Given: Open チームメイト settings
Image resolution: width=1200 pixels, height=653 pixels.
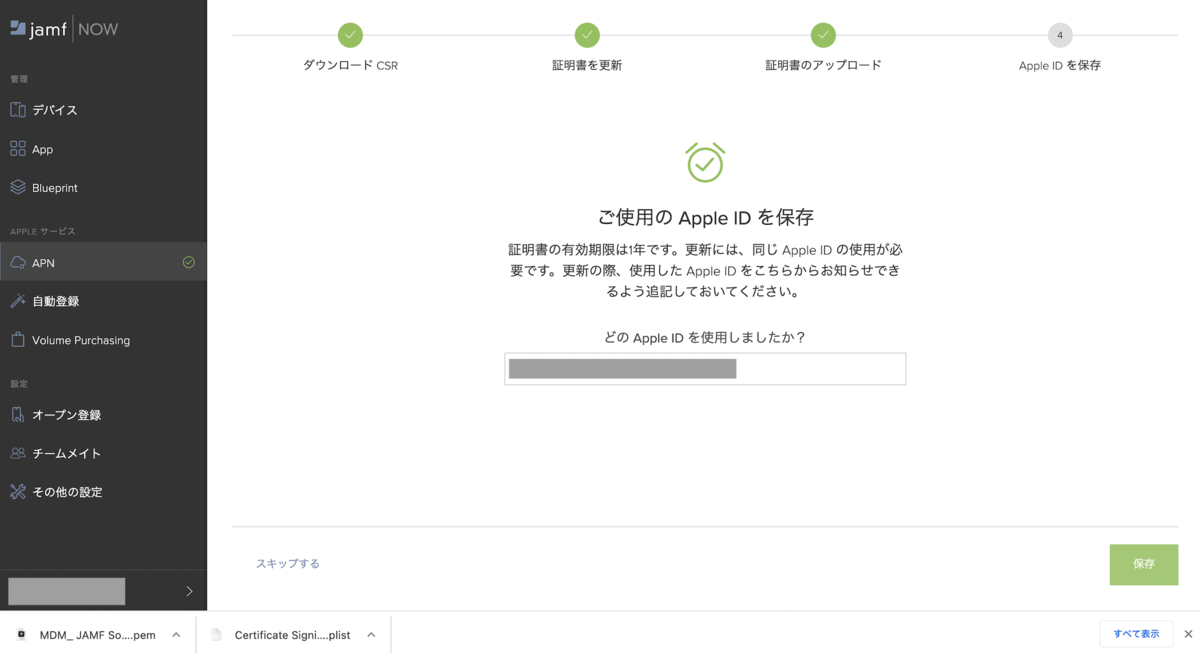Looking at the screenshot, I should [103, 453].
